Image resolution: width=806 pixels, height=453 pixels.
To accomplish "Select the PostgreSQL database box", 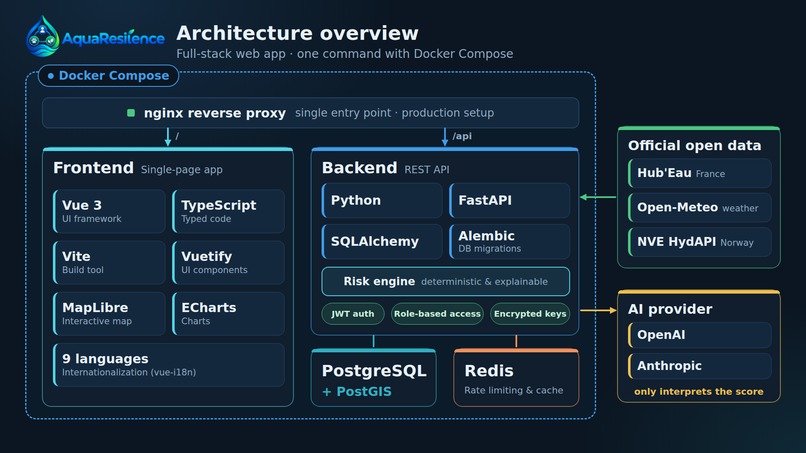I will (x=374, y=378).
